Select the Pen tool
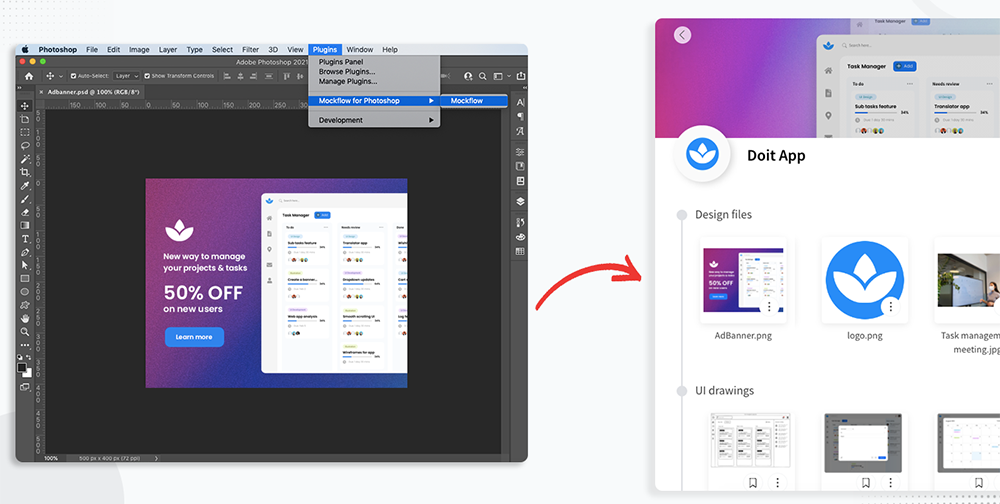The height and width of the screenshot is (504, 1000). [25, 252]
